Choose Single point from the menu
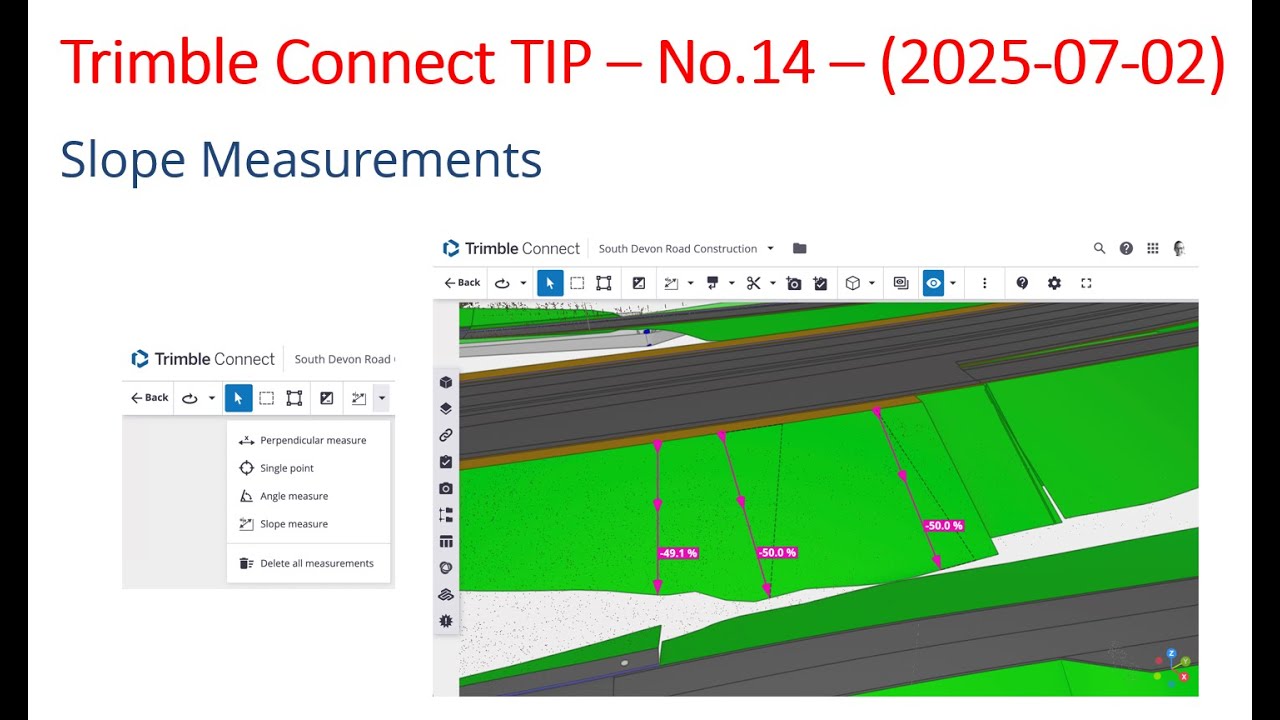The height and width of the screenshot is (720, 1280). [x=308, y=468]
